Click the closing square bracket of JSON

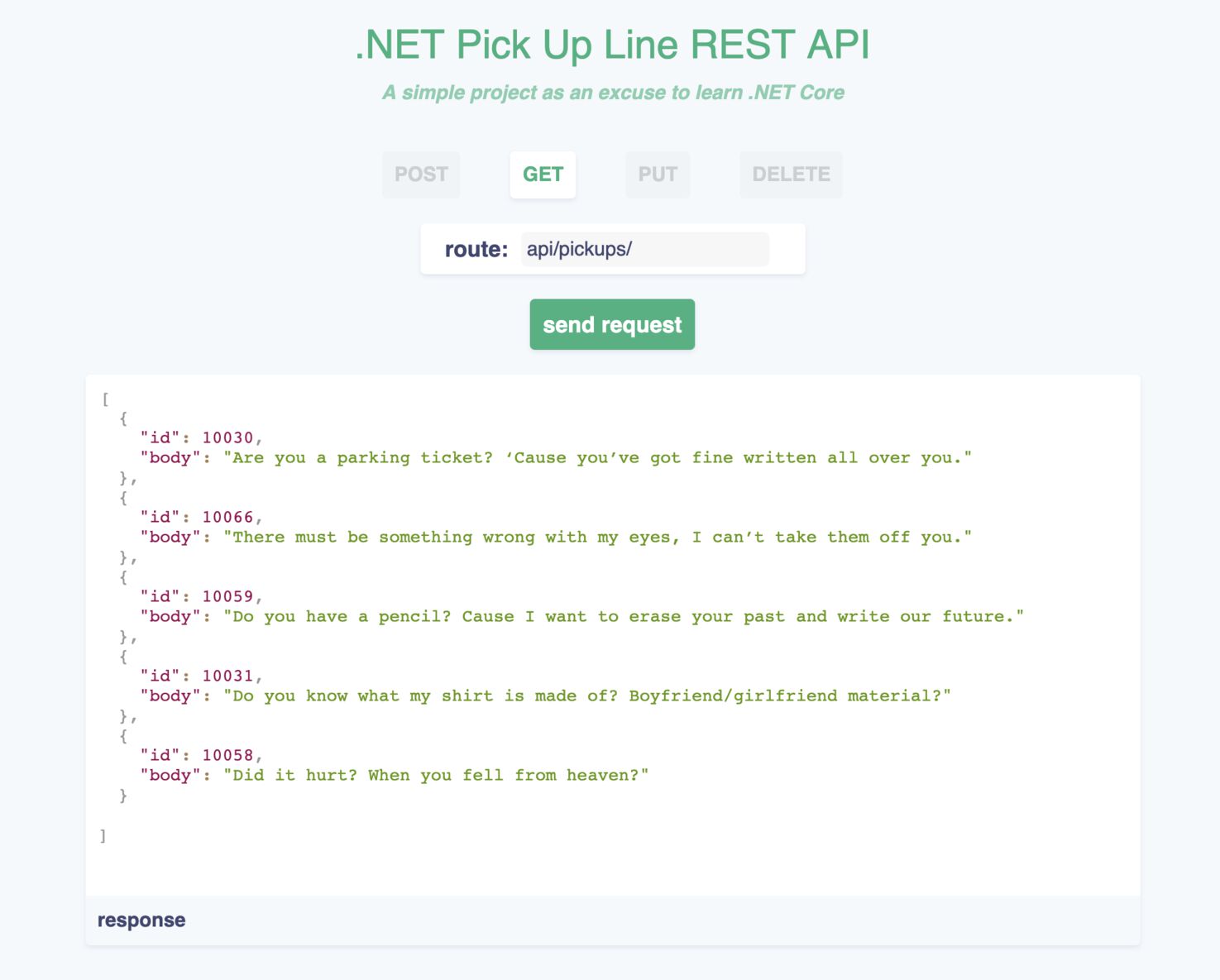click(x=103, y=836)
